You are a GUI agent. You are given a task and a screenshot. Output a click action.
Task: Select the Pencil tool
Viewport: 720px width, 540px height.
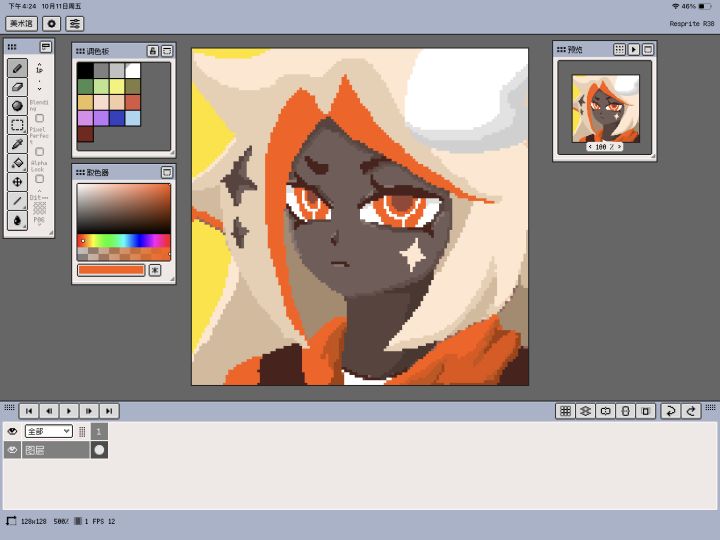17,68
